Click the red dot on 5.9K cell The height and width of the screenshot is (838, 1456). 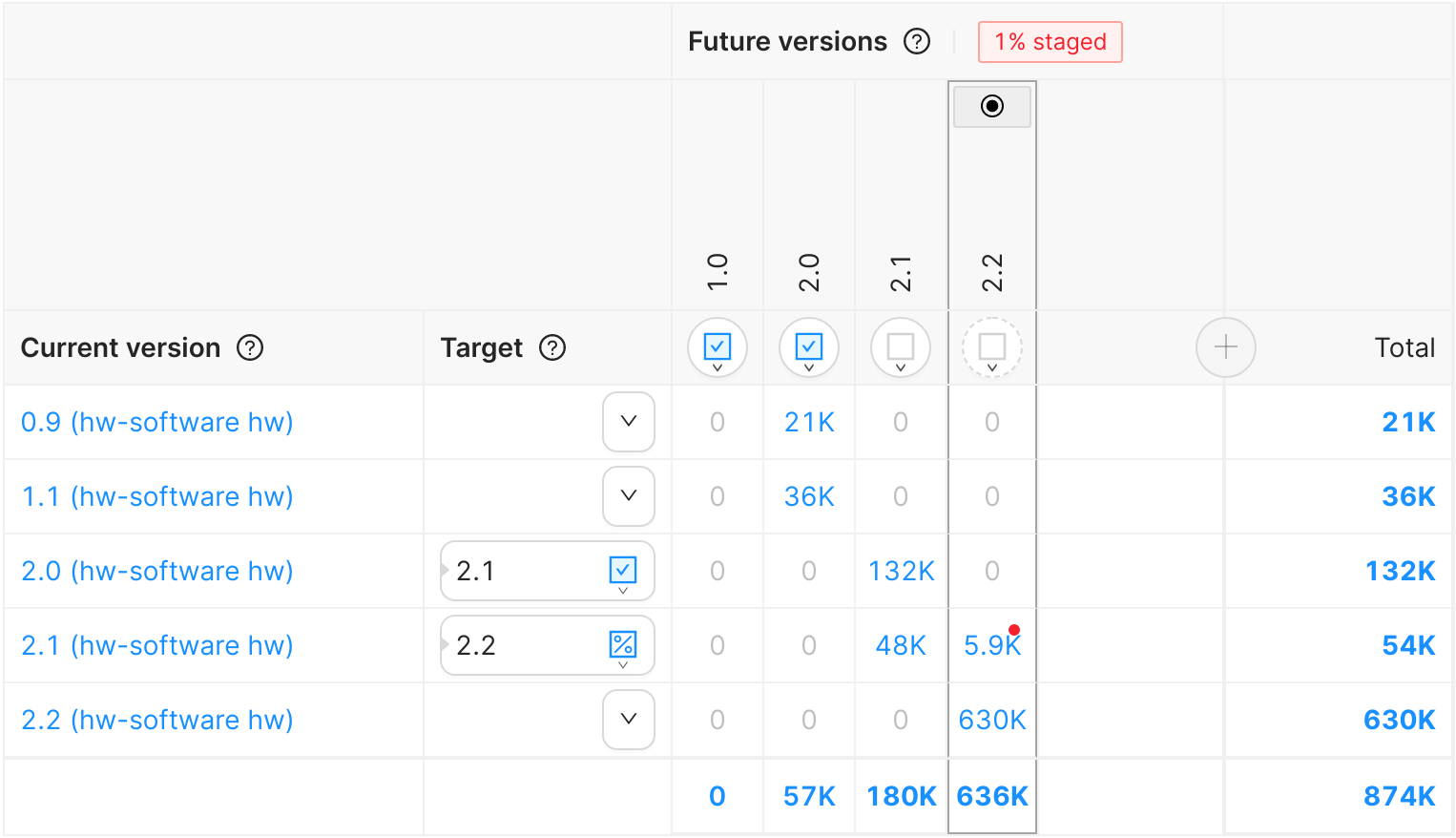tap(1014, 630)
